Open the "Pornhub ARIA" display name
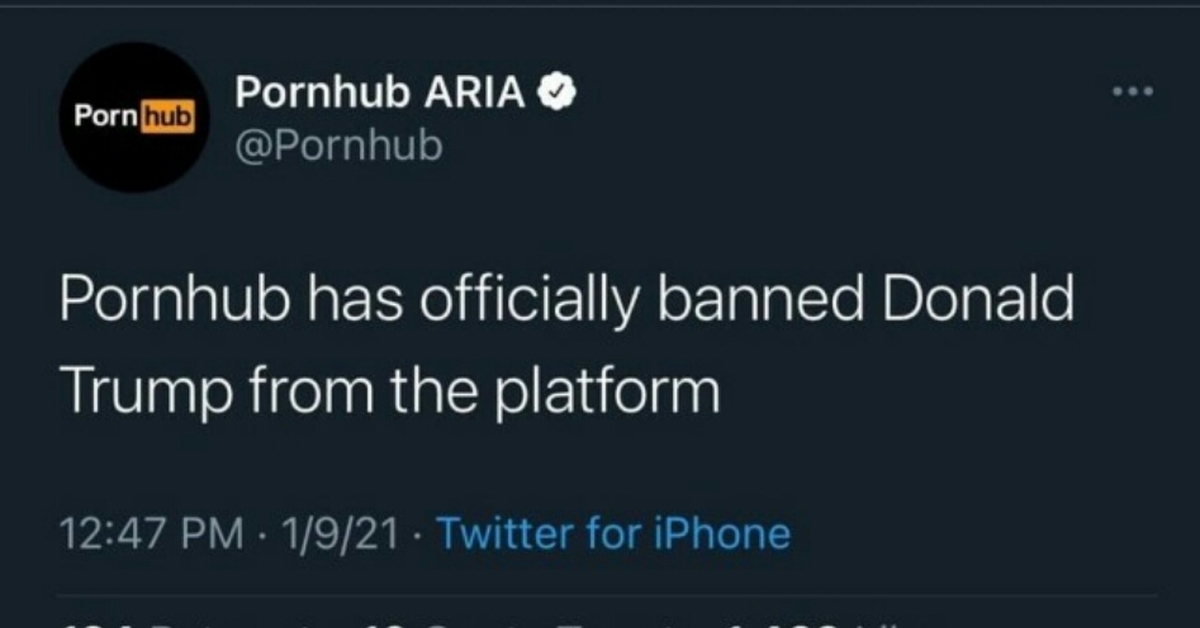1200x628 pixels. [x=380, y=93]
